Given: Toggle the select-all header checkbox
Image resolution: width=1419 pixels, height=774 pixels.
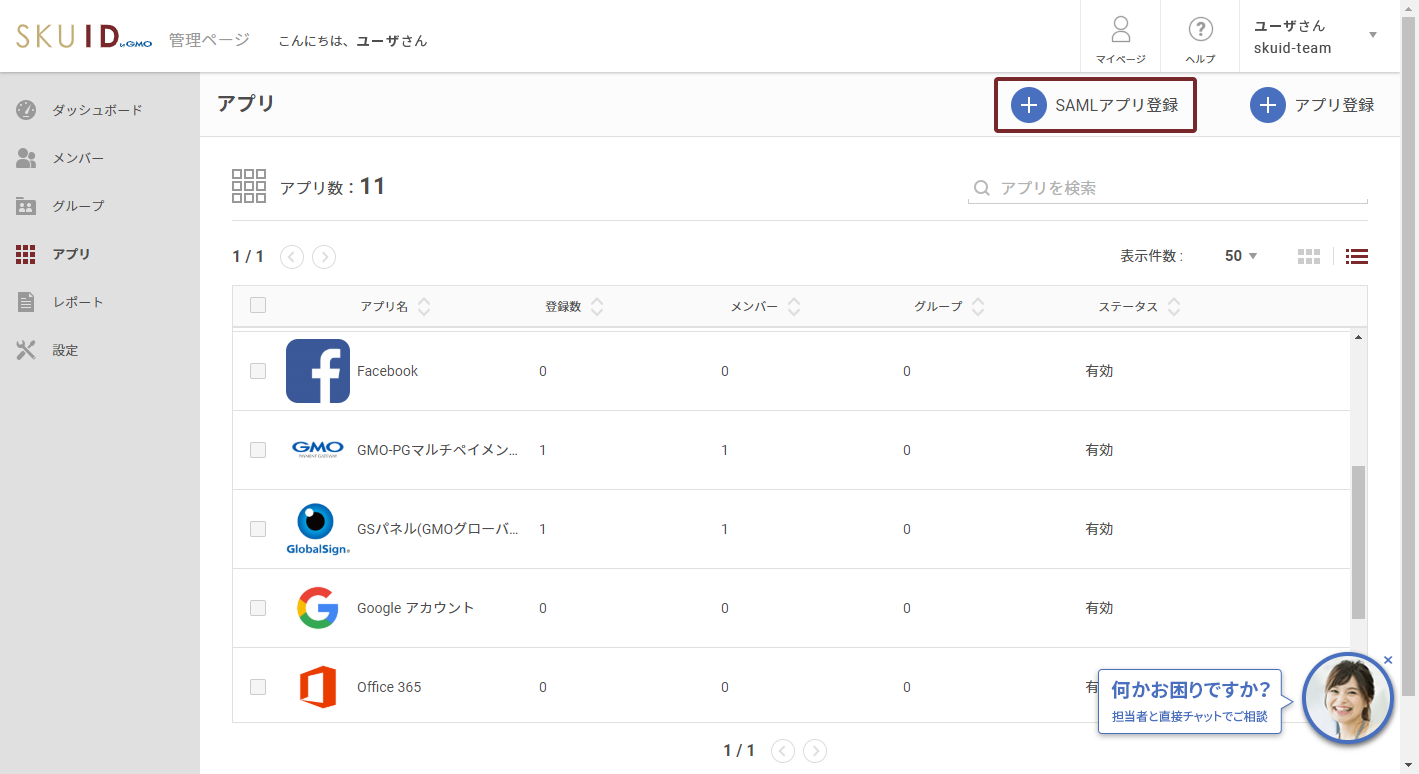Looking at the screenshot, I should click(258, 306).
